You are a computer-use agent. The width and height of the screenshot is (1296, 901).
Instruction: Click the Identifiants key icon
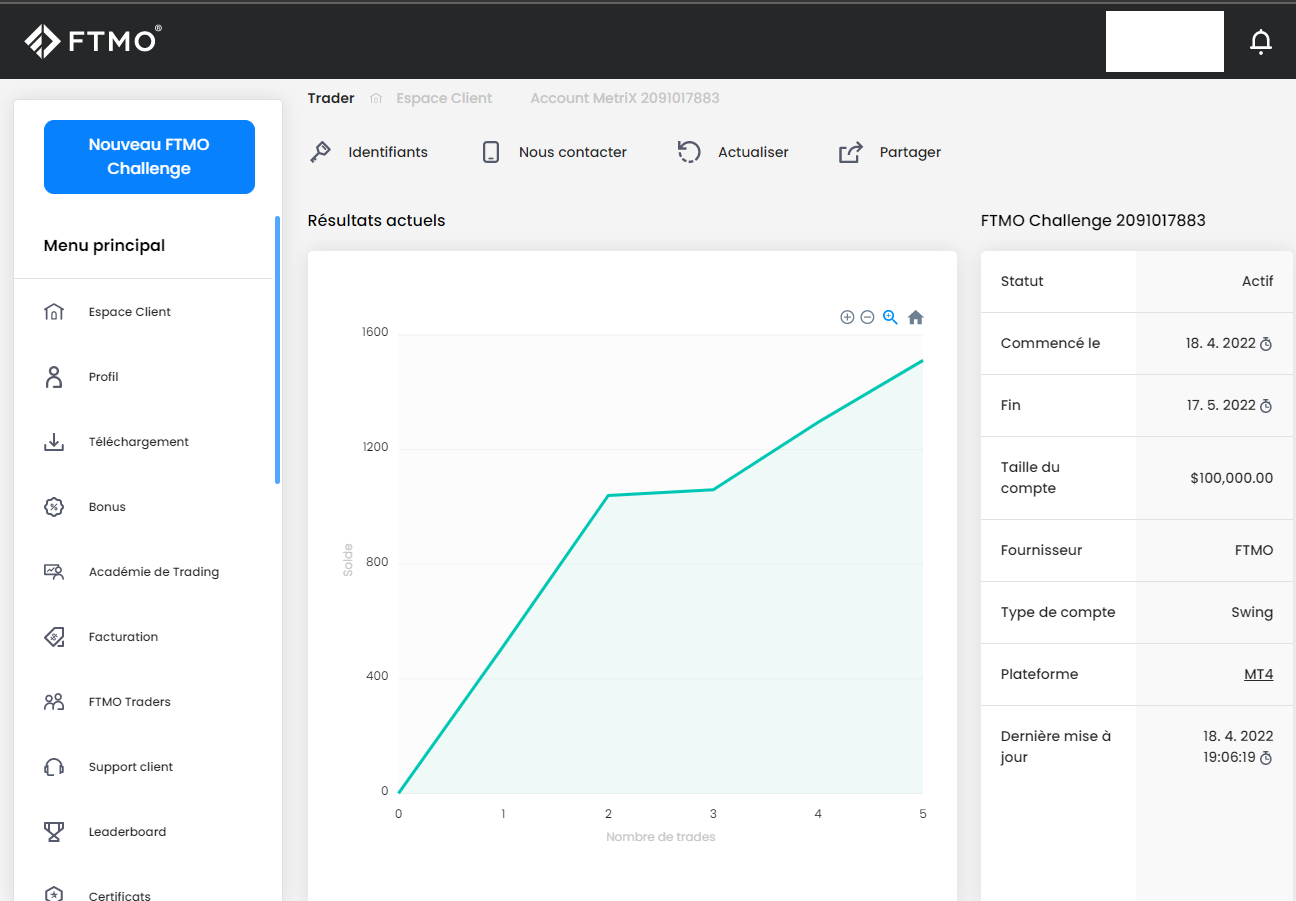pos(321,152)
